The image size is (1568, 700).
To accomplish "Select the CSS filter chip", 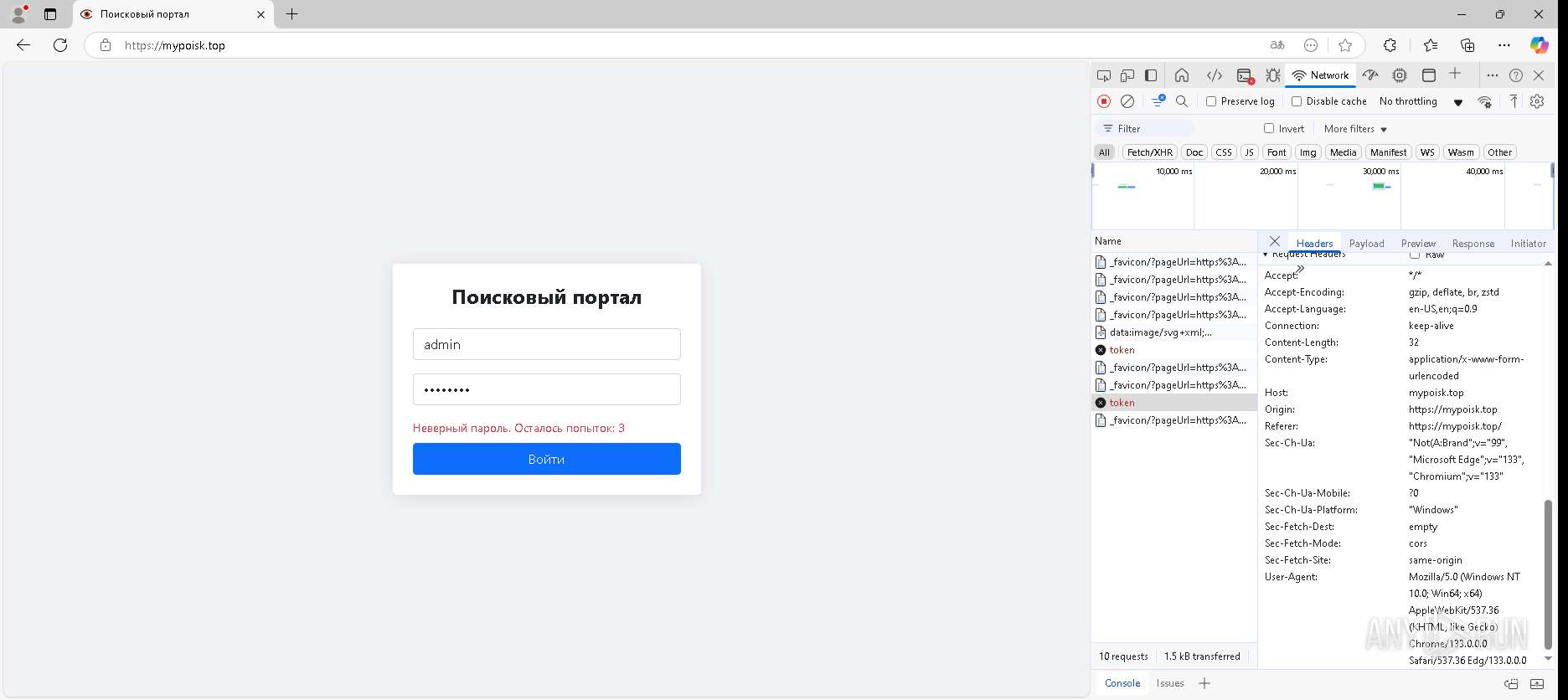I will click(x=1224, y=152).
